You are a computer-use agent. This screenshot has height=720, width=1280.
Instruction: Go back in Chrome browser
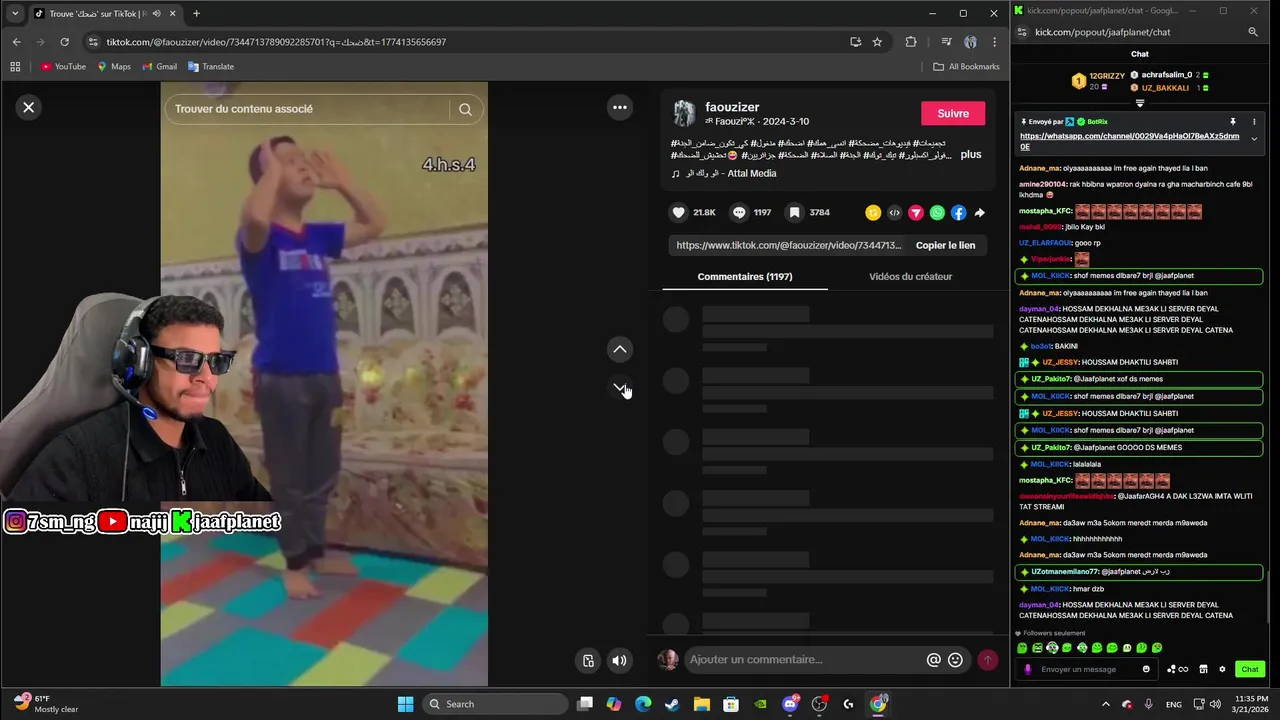[x=17, y=42]
